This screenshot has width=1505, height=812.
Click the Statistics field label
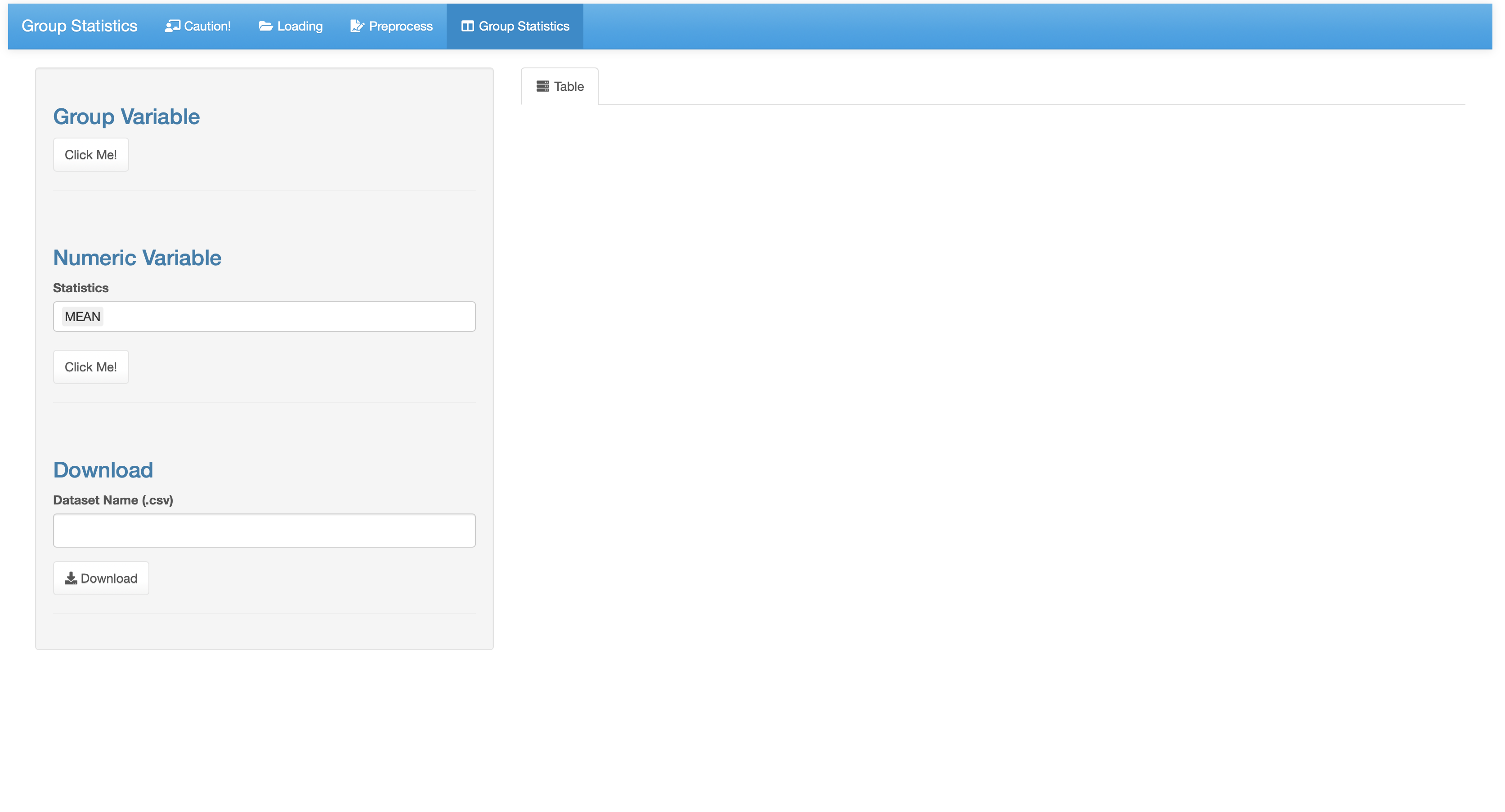click(81, 288)
